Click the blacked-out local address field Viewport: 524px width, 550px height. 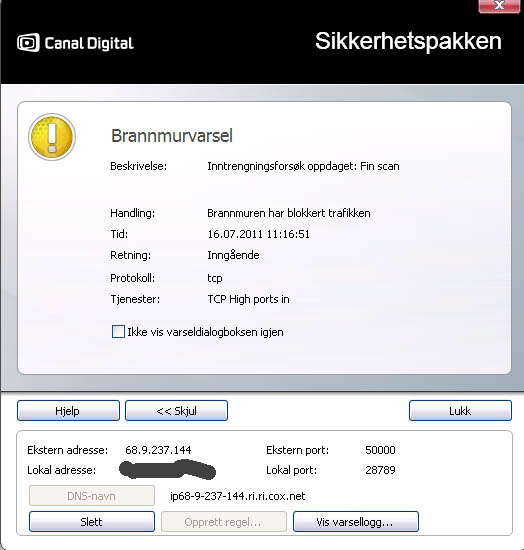(167, 470)
